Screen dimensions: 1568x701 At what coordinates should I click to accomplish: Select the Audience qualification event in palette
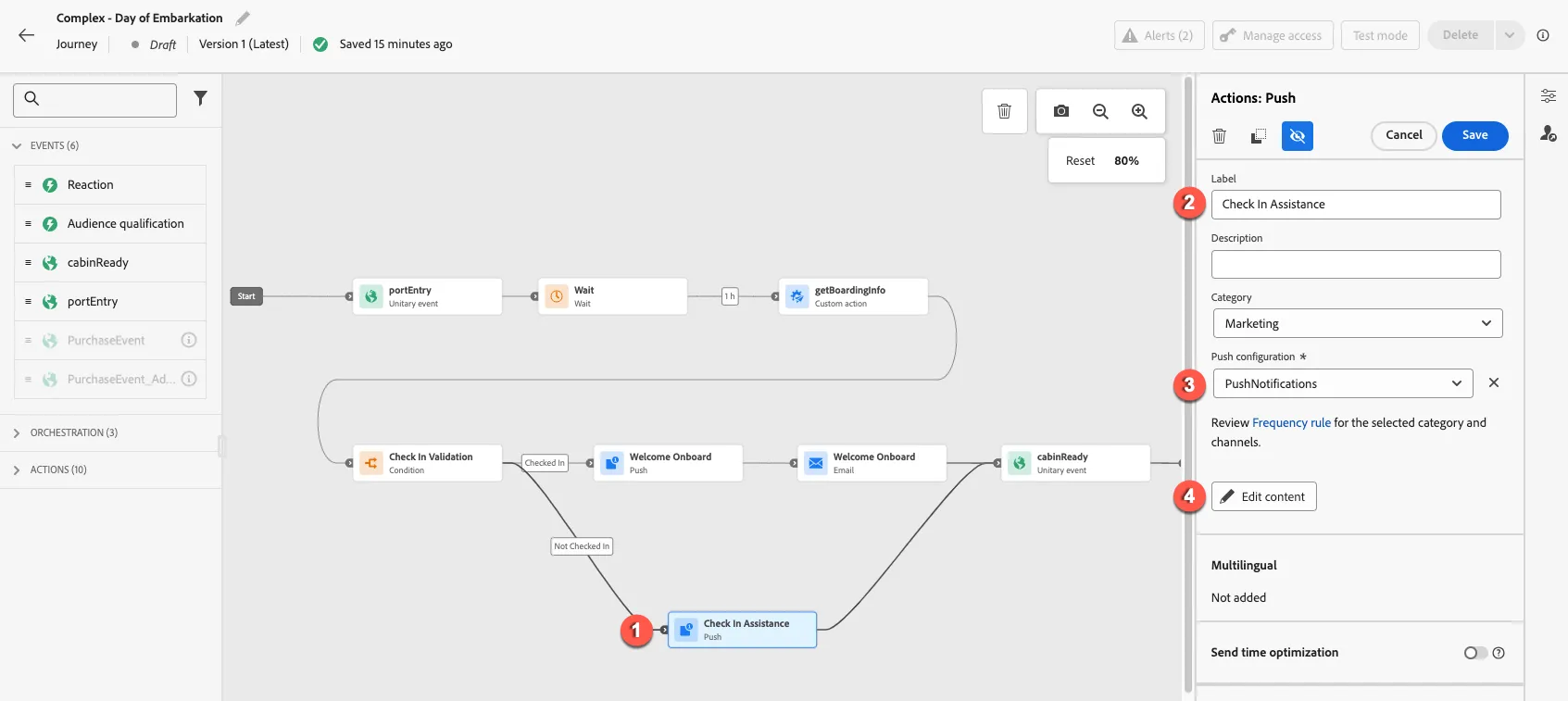110,224
